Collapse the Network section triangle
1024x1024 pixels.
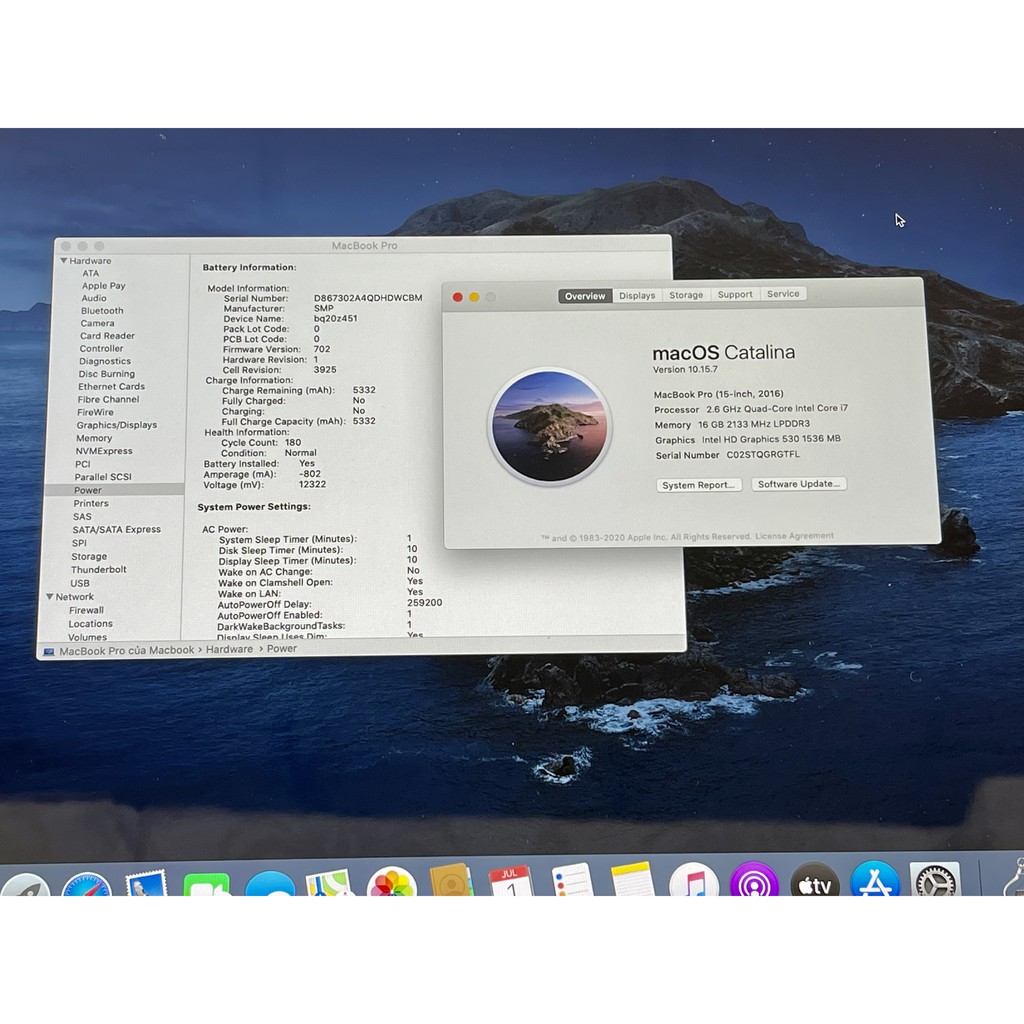pyautogui.click(x=50, y=596)
